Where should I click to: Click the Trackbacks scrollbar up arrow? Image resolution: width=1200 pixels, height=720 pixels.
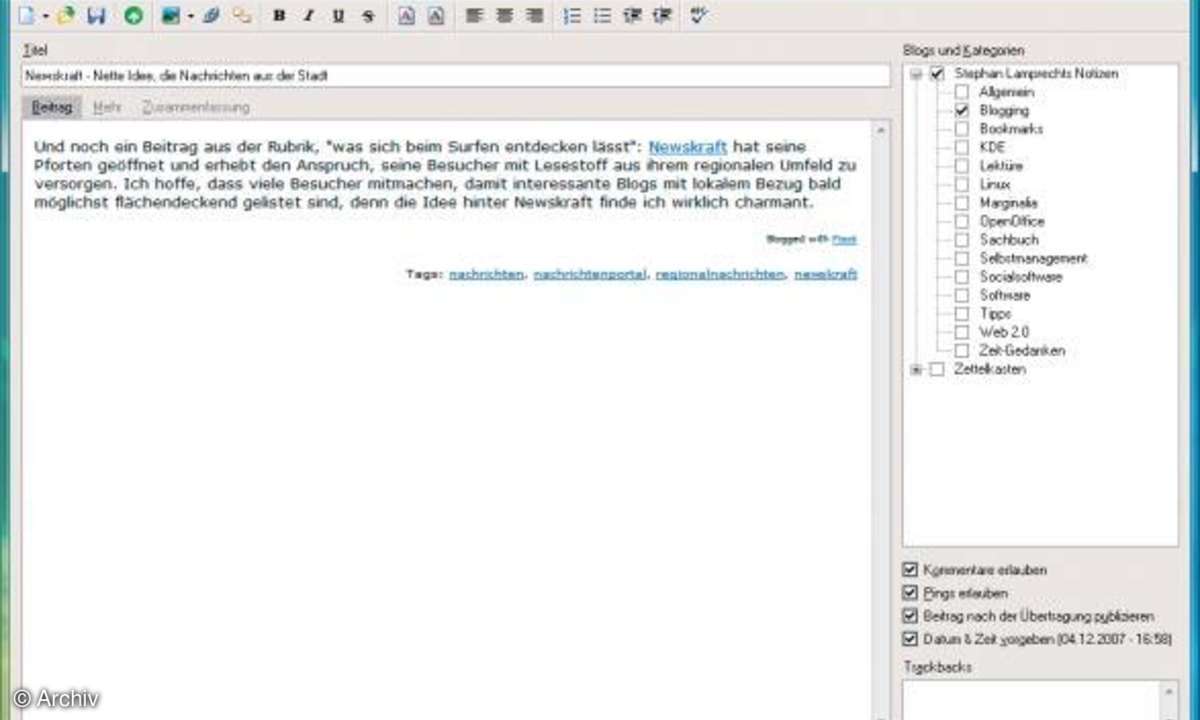click(1169, 690)
